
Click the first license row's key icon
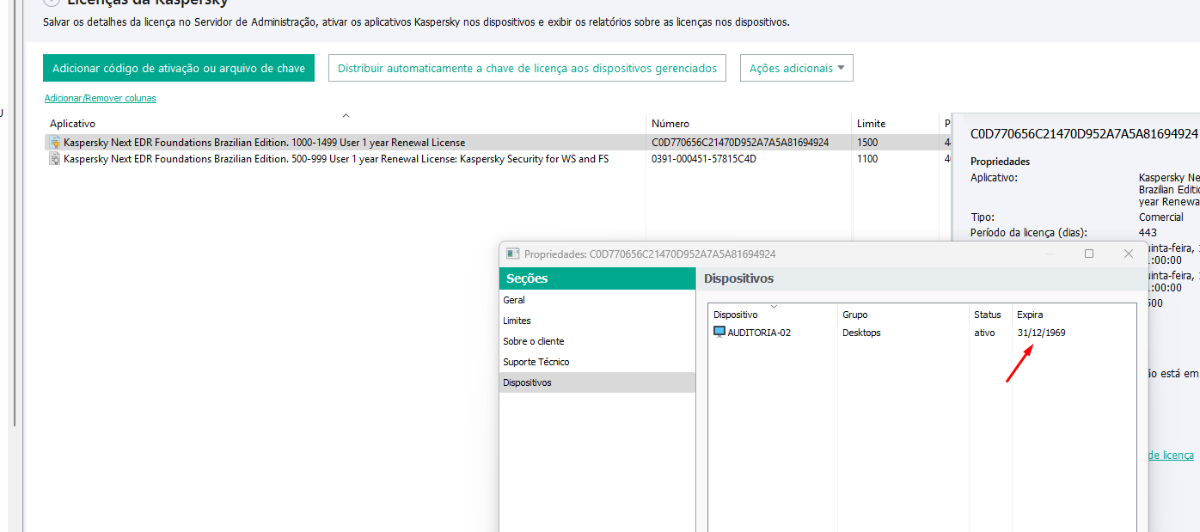coord(54,143)
